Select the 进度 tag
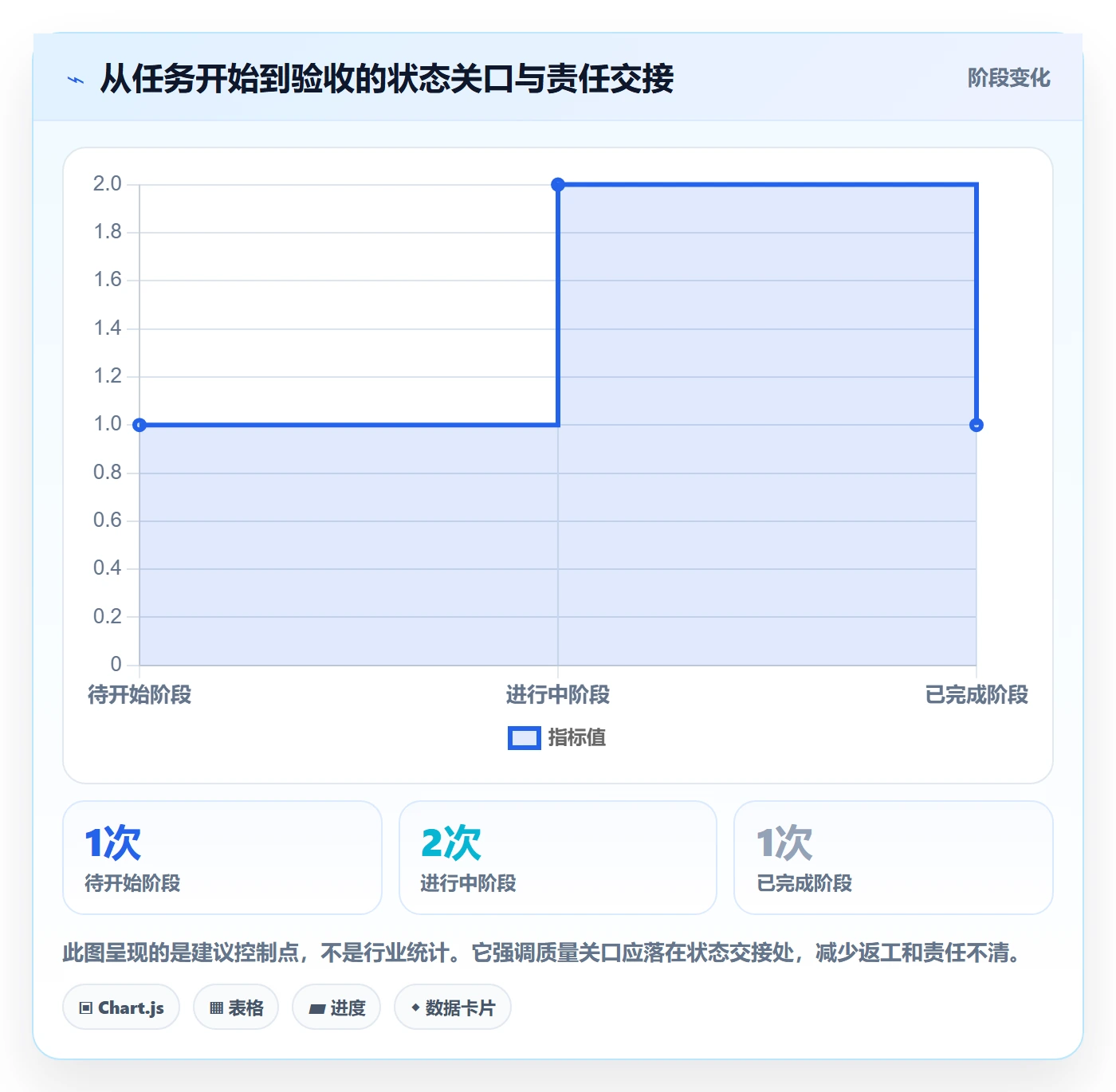Screen dimensions: 1116x1092 336,1008
